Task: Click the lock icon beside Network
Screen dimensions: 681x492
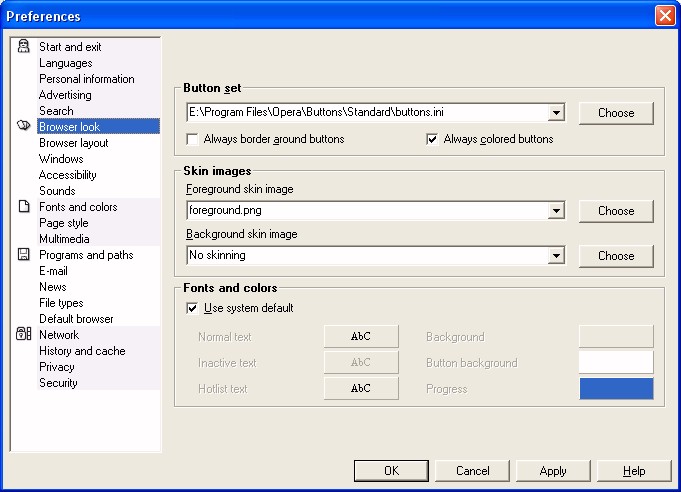Action: tap(23, 334)
